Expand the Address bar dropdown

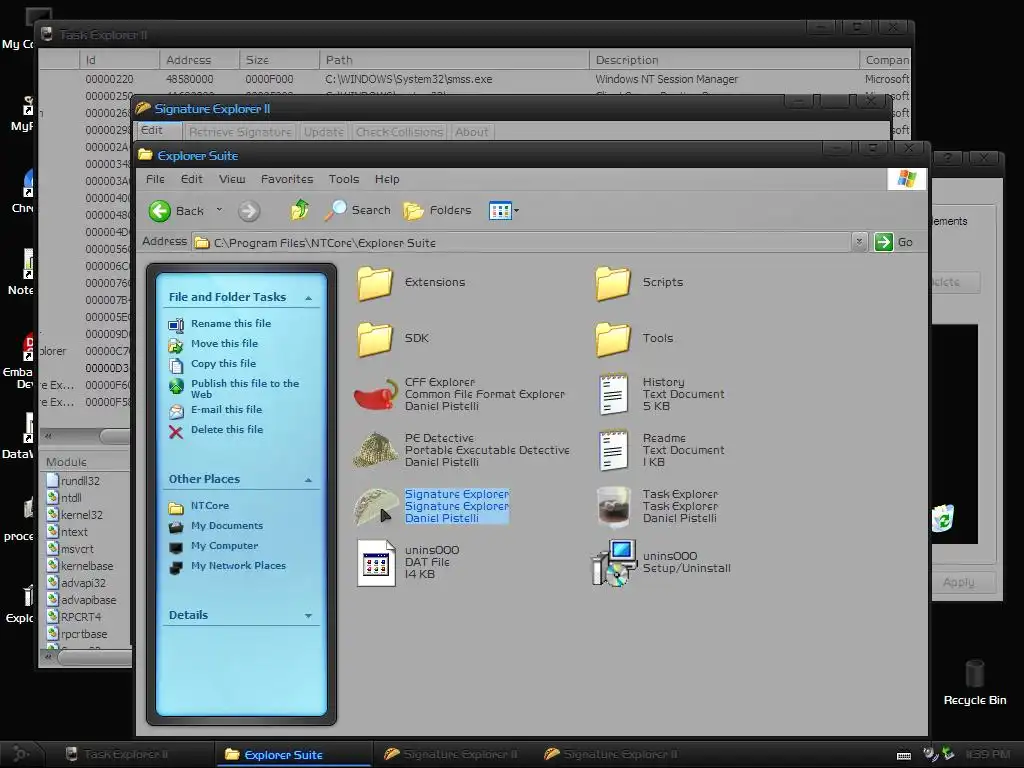[x=859, y=242]
